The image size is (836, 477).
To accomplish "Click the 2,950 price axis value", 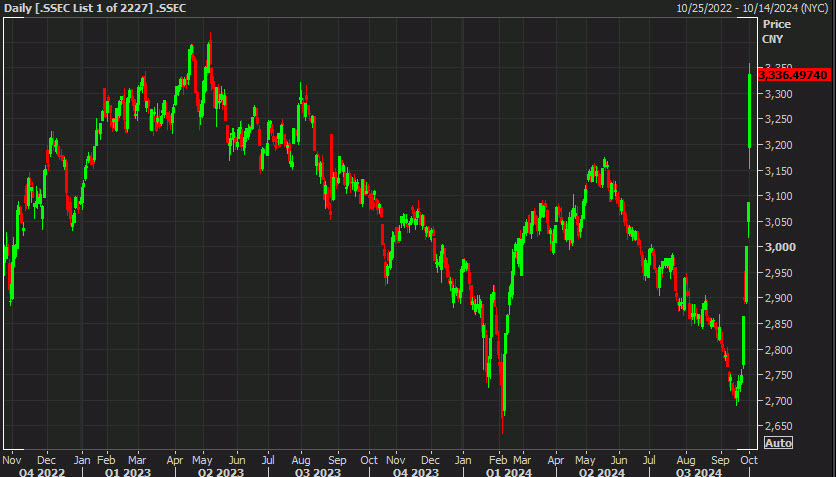I will point(778,273).
